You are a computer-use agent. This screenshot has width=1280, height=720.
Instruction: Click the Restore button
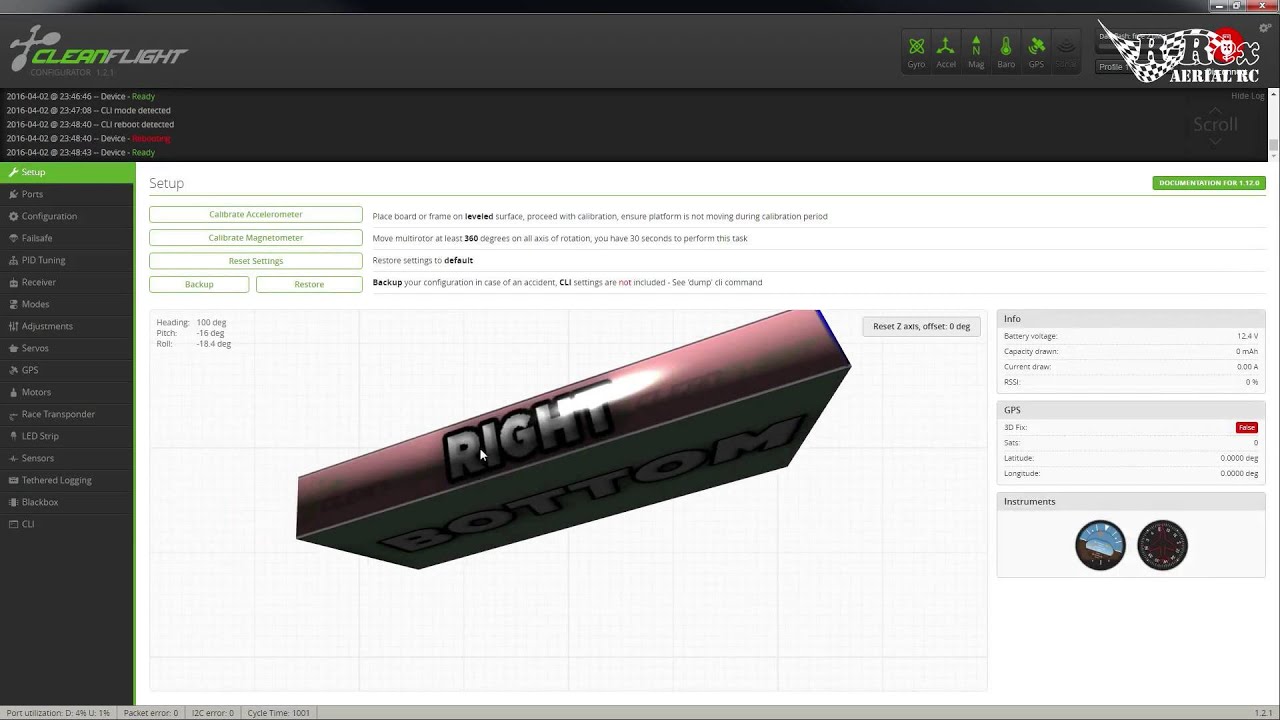click(309, 284)
